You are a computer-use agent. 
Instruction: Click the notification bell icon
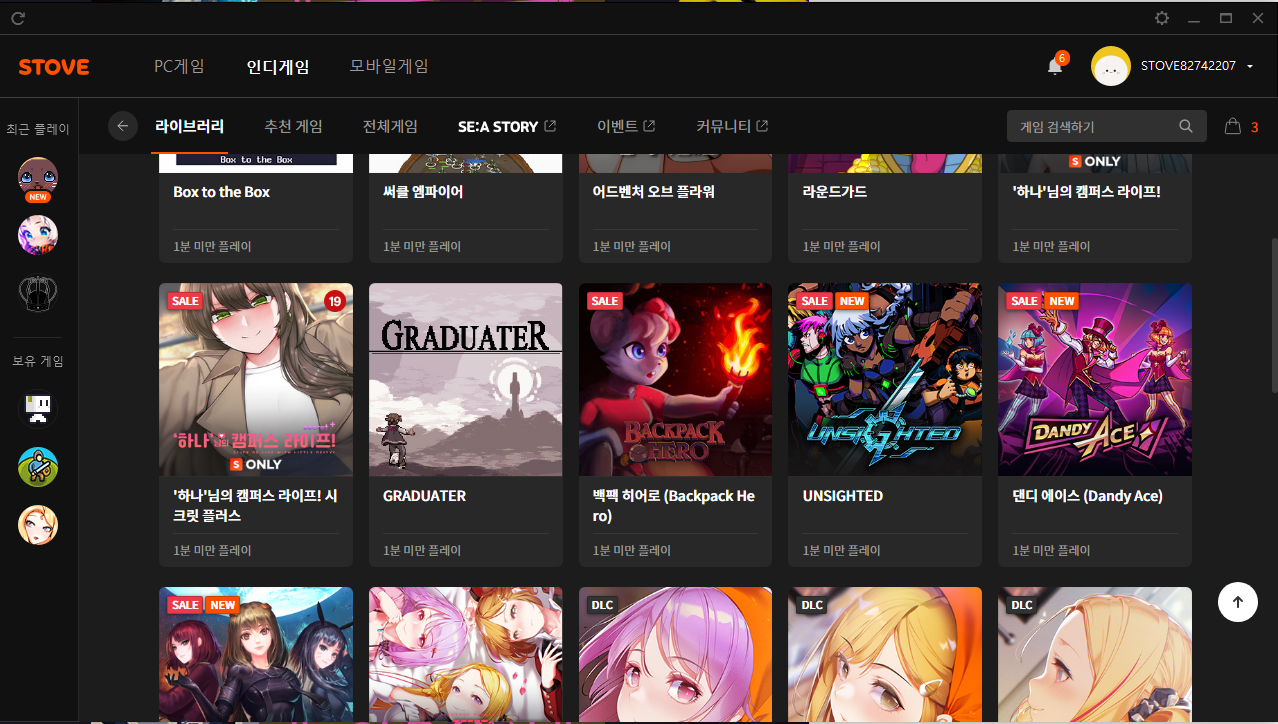(1054, 67)
